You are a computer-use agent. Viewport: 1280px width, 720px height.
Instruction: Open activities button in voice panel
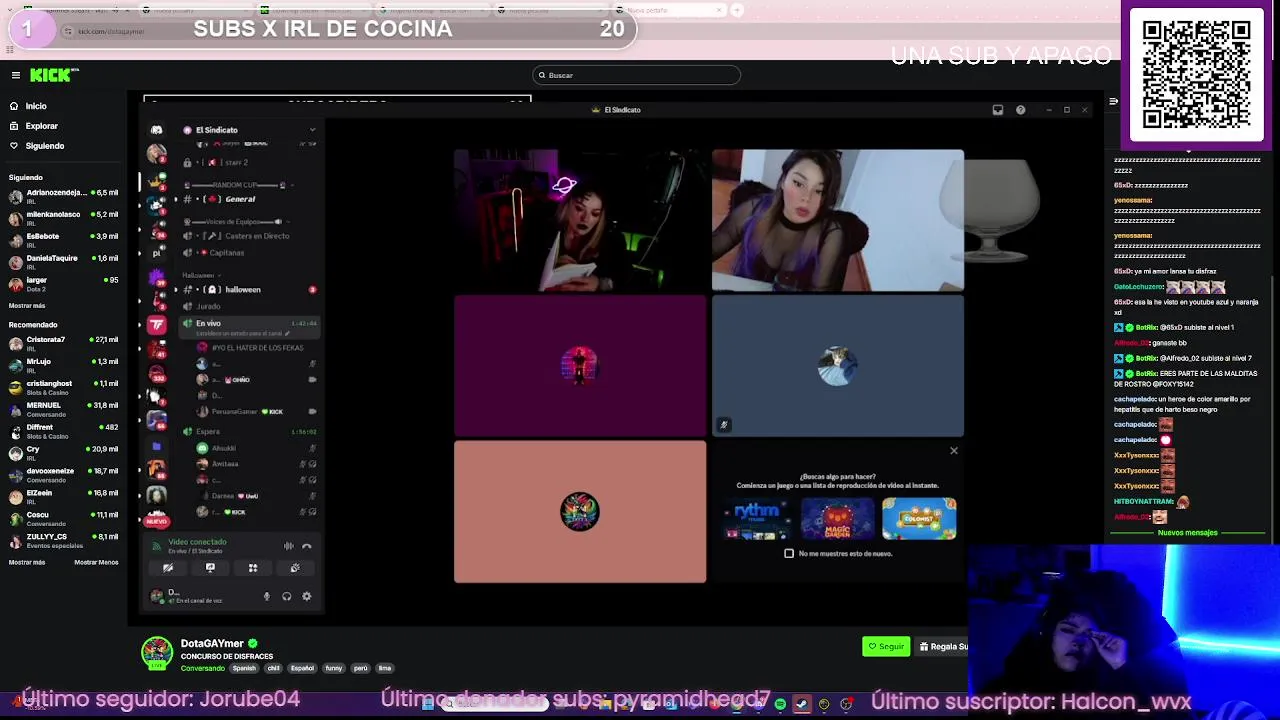[x=253, y=568]
